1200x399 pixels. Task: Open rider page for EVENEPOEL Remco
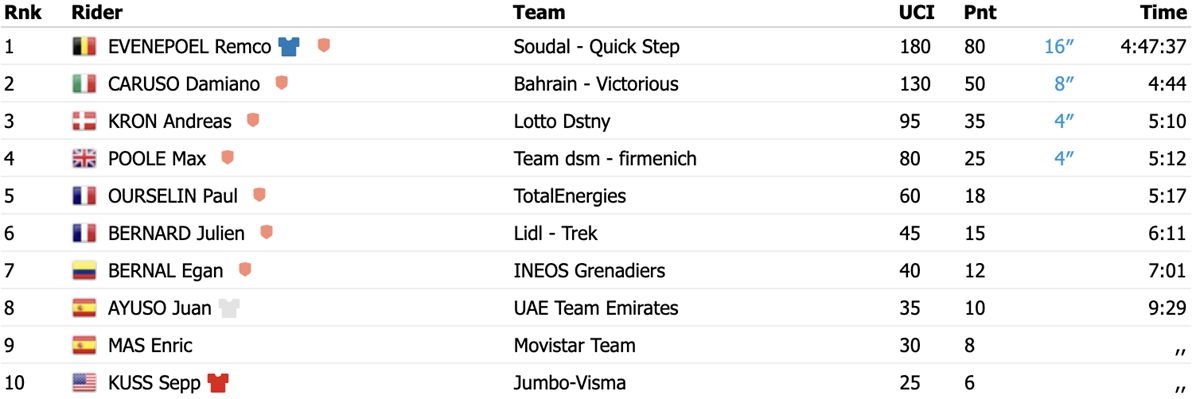(189, 47)
